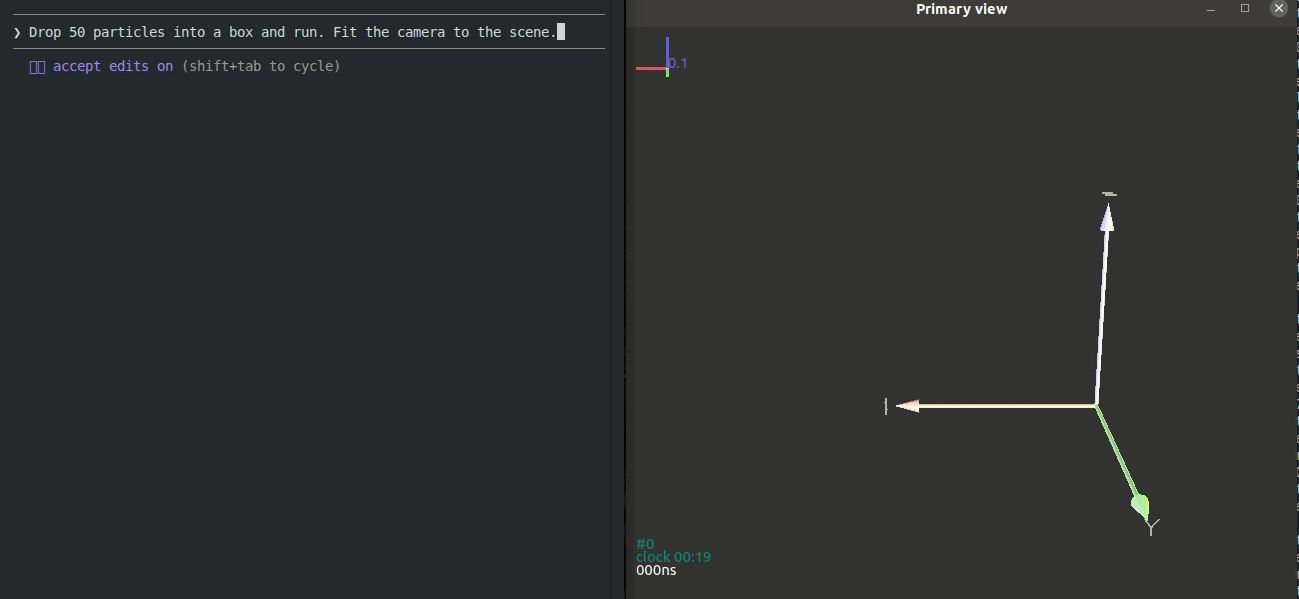Click the origin where three axes meet
The height and width of the screenshot is (599, 1299).
click(x=1096, y=405)
